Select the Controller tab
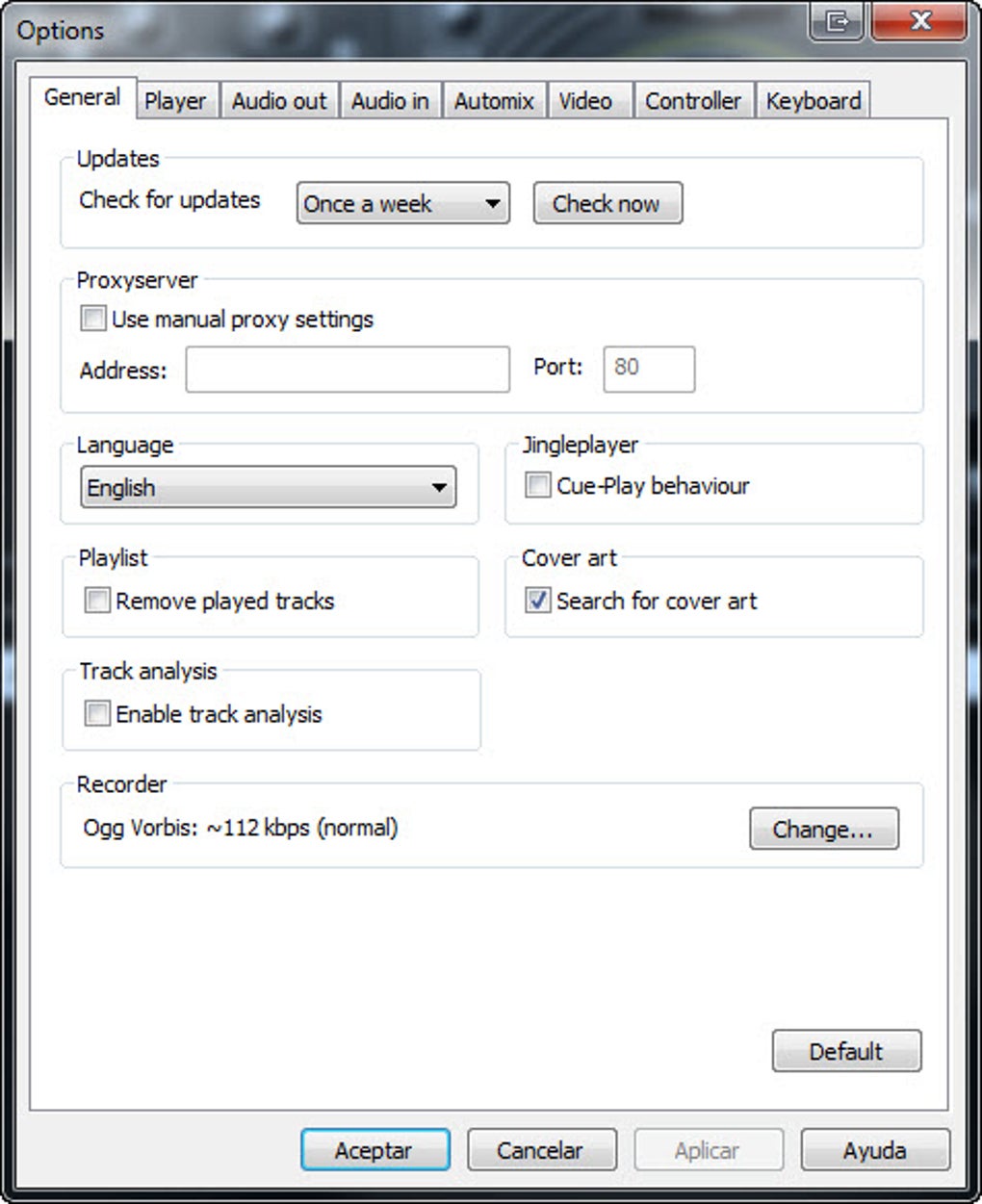This screenshot has width=982, height=1204. click(x=693, y=101)
